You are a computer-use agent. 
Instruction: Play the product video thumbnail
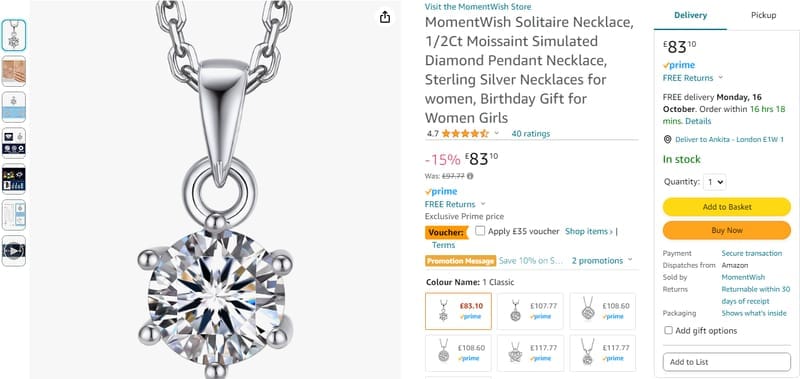click(14, 250)
